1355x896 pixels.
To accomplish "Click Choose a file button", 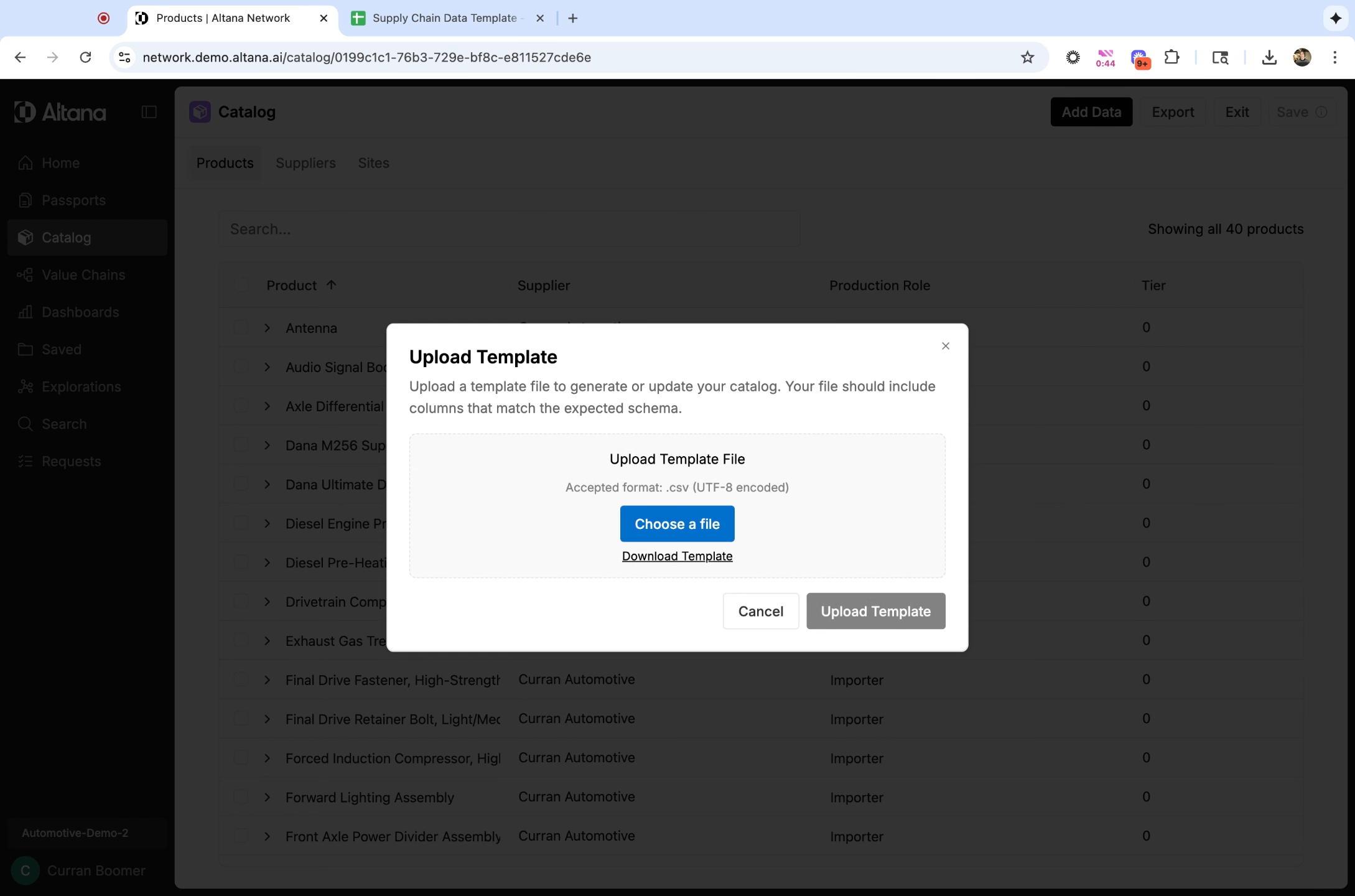I will point(677,524).
